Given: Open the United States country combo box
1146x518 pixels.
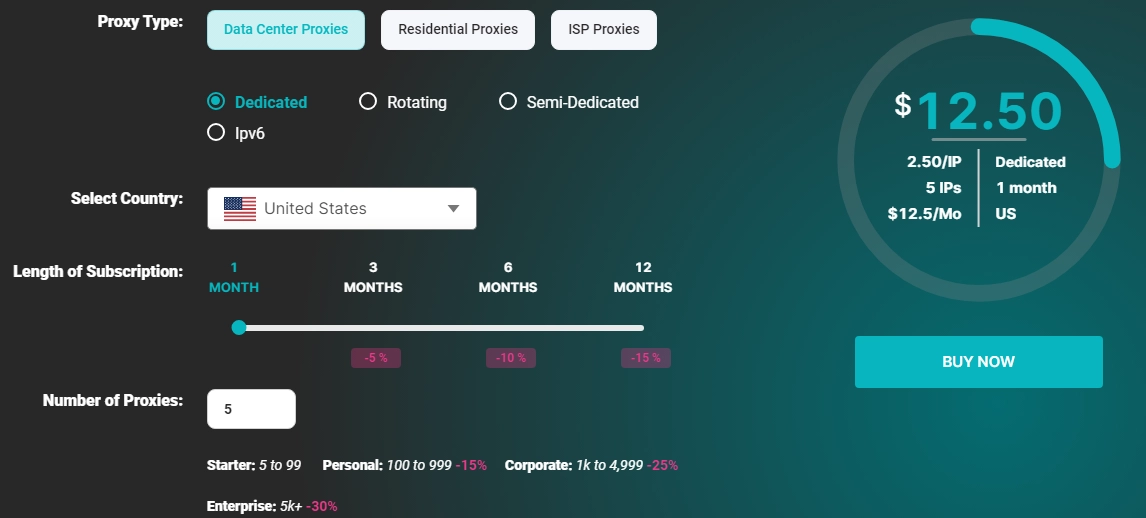Looking at the screenshot, I should pos(342,209).
